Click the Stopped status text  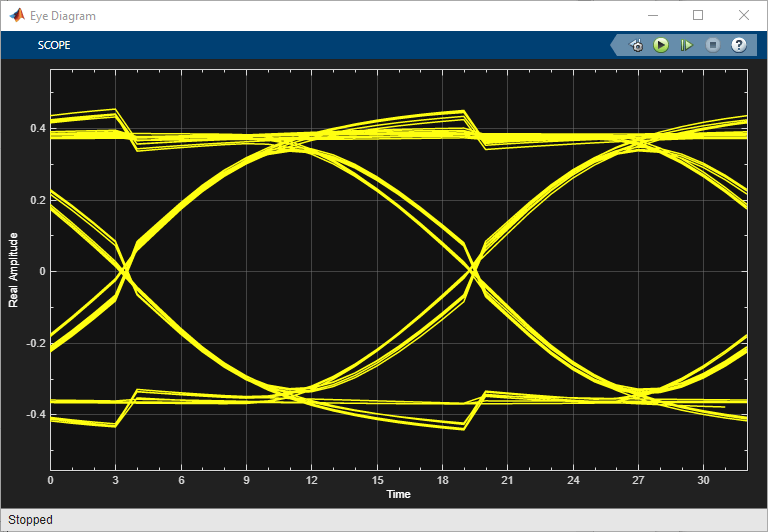pyautogui.click(x=30, y=520)
